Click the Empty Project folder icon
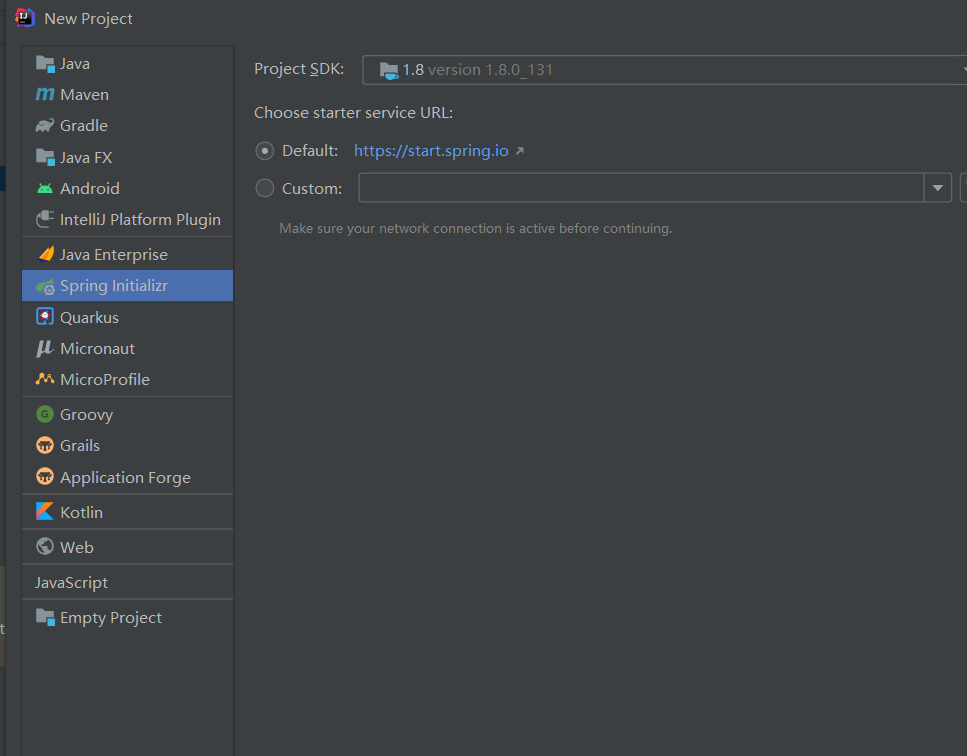The image size is (967, 756). click(45, 617)
